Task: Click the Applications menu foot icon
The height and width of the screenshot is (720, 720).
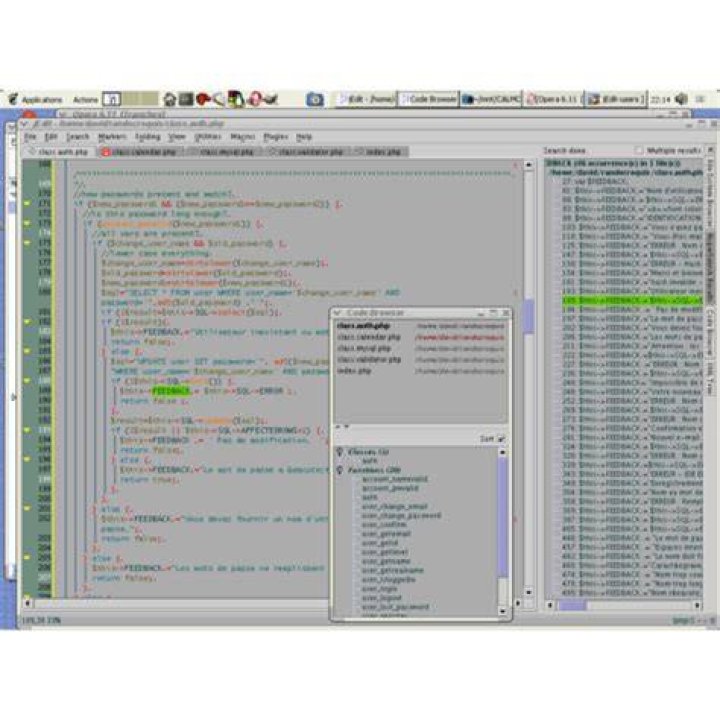Action: pyautogui.click(x=13, y=99)
